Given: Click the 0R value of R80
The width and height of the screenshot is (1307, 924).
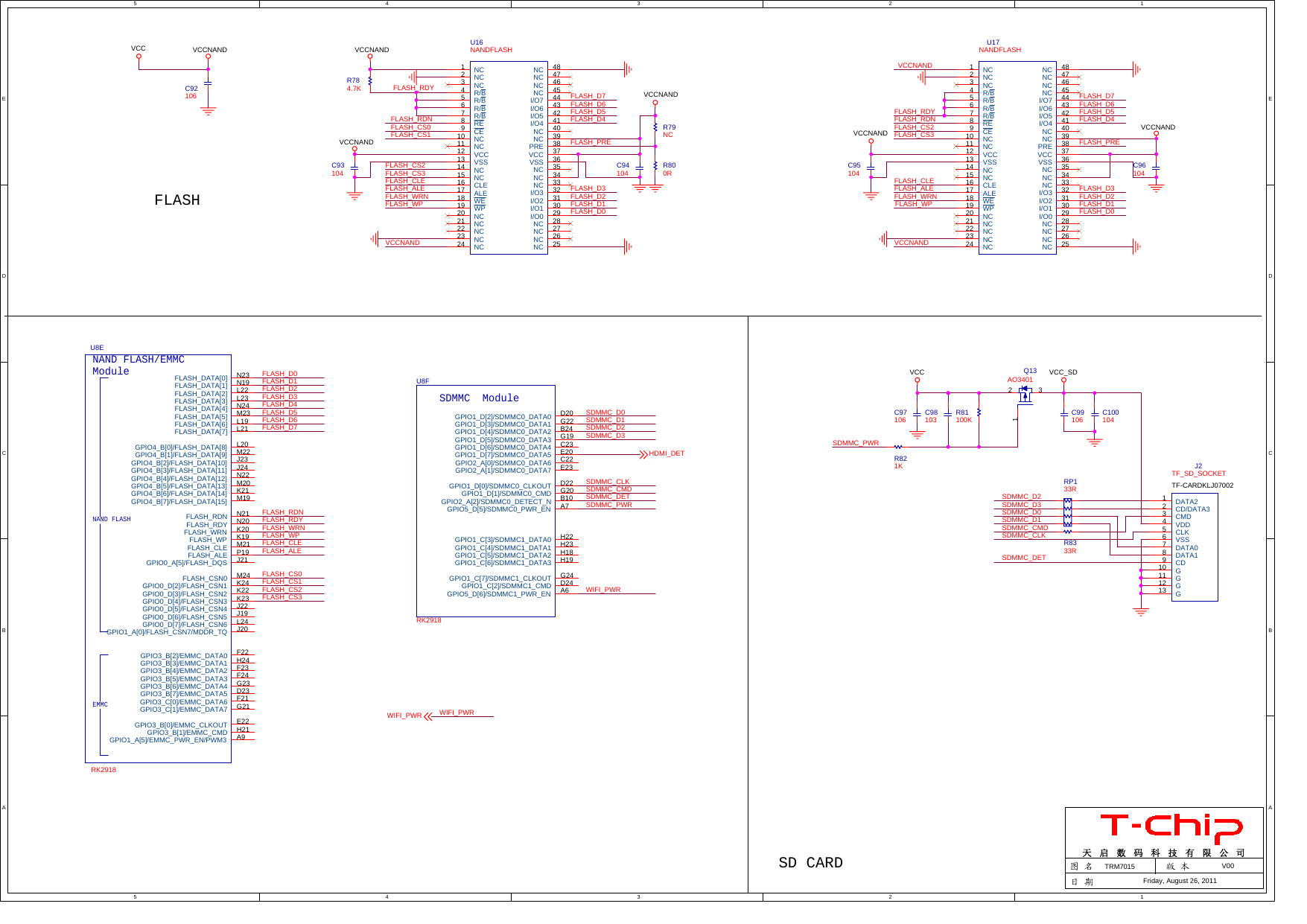Looking at the screenshot, I should point(667,173).
